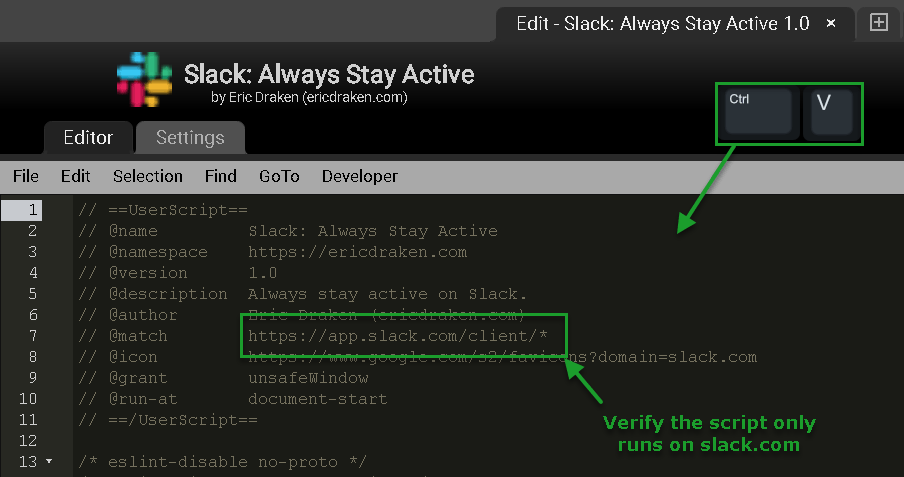The height and width of the screenshot is (477, 904).
Task: Click the Ctrl key graphic
Action: click(x=758, y=112)
